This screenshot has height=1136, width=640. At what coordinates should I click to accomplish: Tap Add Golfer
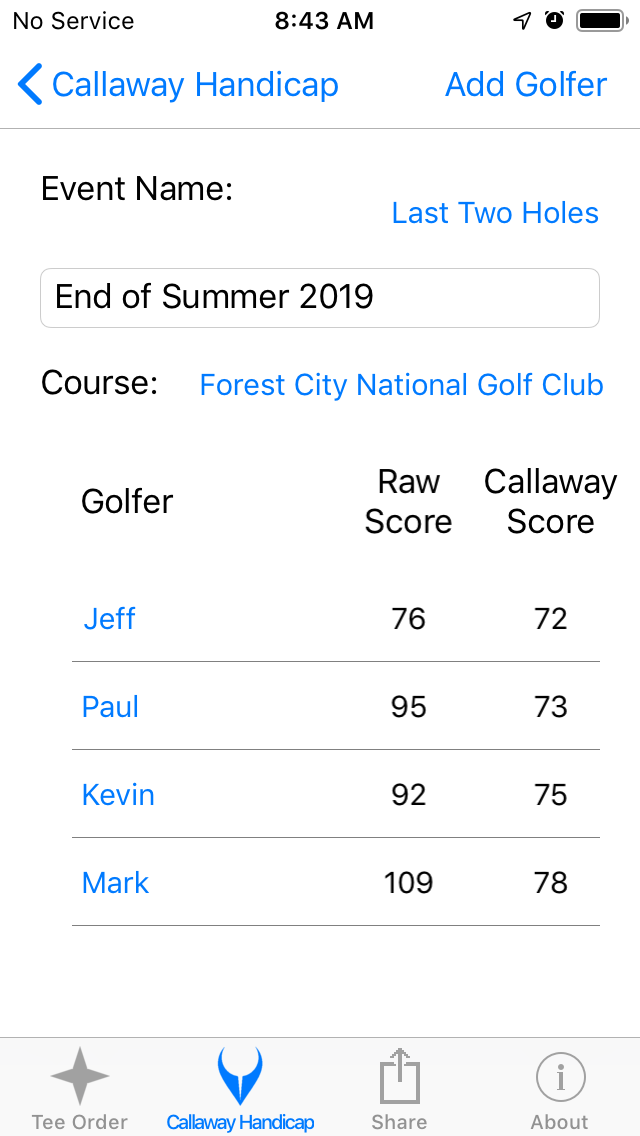(525, 84)
